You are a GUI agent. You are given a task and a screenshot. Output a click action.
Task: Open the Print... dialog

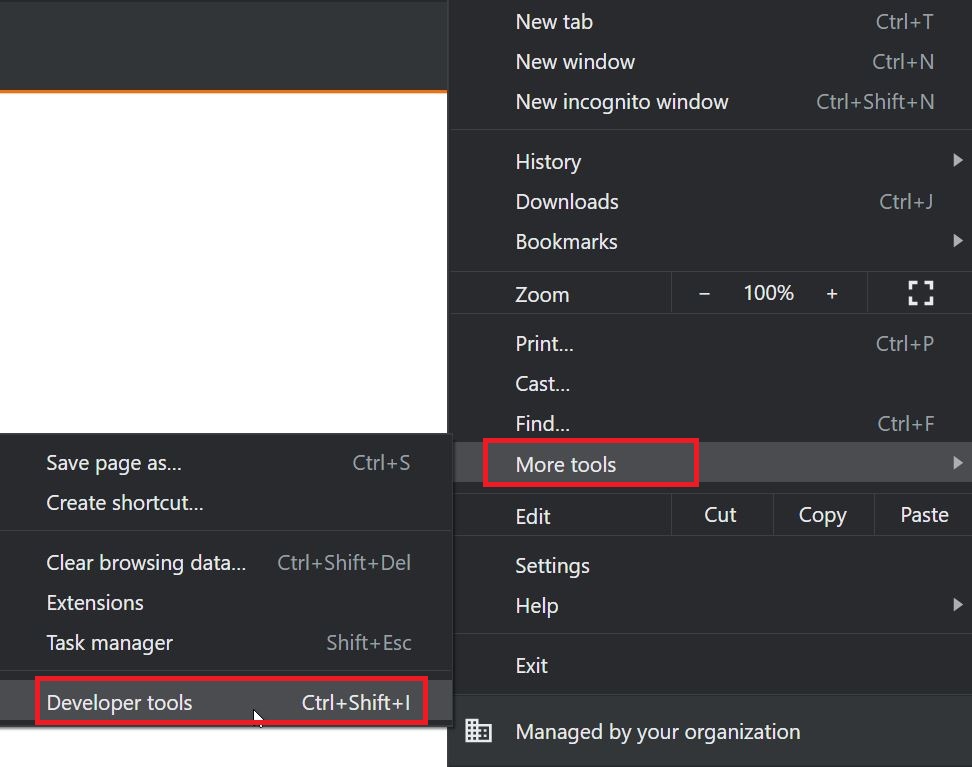pyautogui.click(x=710, y=344)
